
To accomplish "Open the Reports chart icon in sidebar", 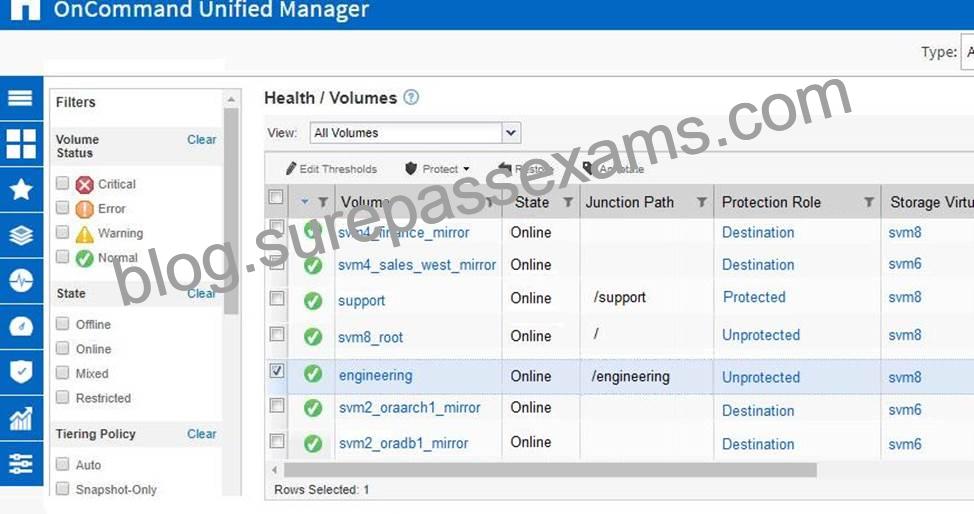I will (20, 418).
